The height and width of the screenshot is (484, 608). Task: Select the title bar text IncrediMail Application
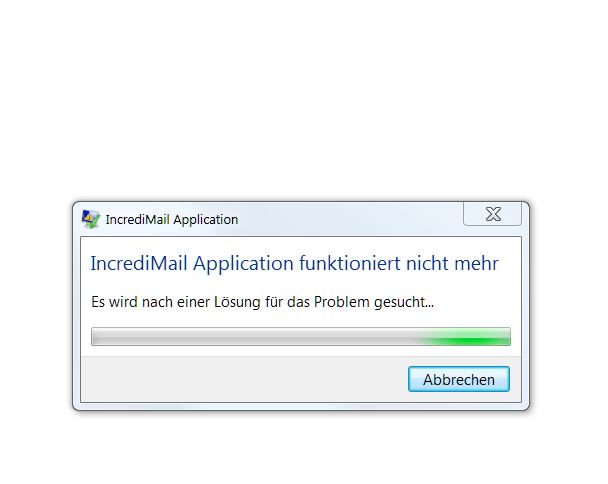pyautogui.click(x=172, y=220)
